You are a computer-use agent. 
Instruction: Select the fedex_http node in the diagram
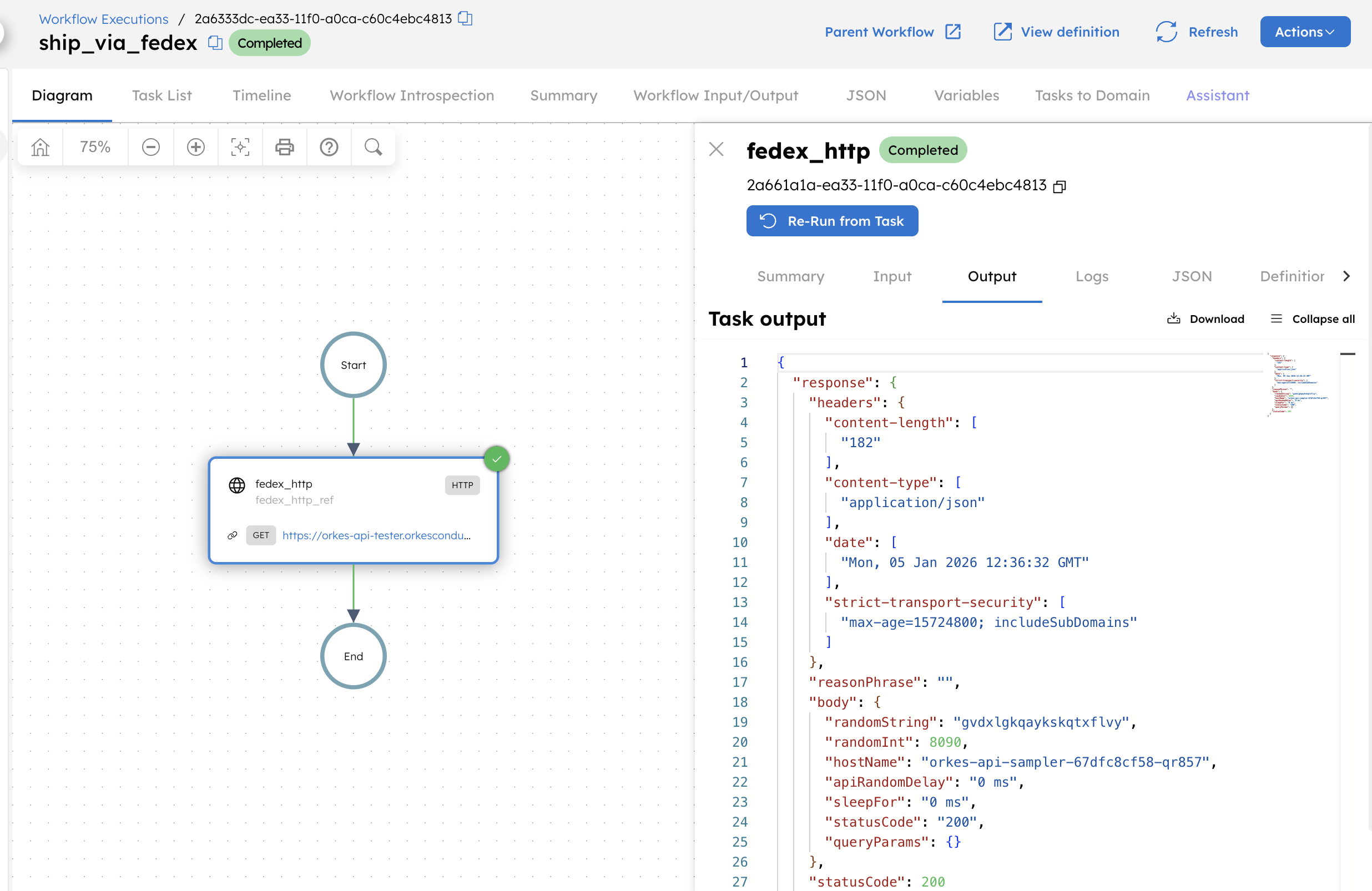(353, 510)
